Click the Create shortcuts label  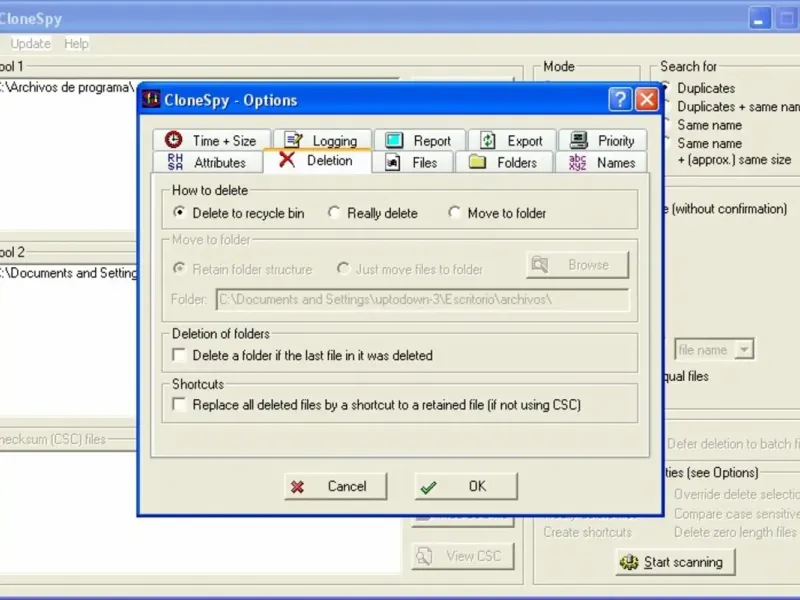587,532
